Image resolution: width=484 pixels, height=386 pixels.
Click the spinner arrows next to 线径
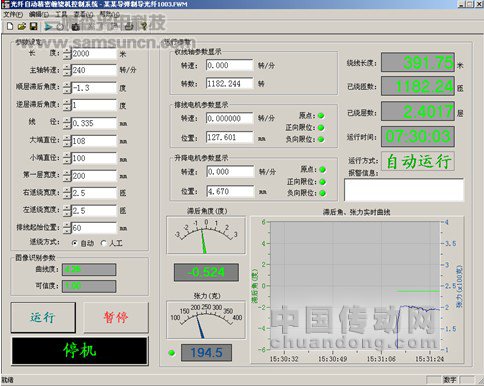click(x=67, y=123)
